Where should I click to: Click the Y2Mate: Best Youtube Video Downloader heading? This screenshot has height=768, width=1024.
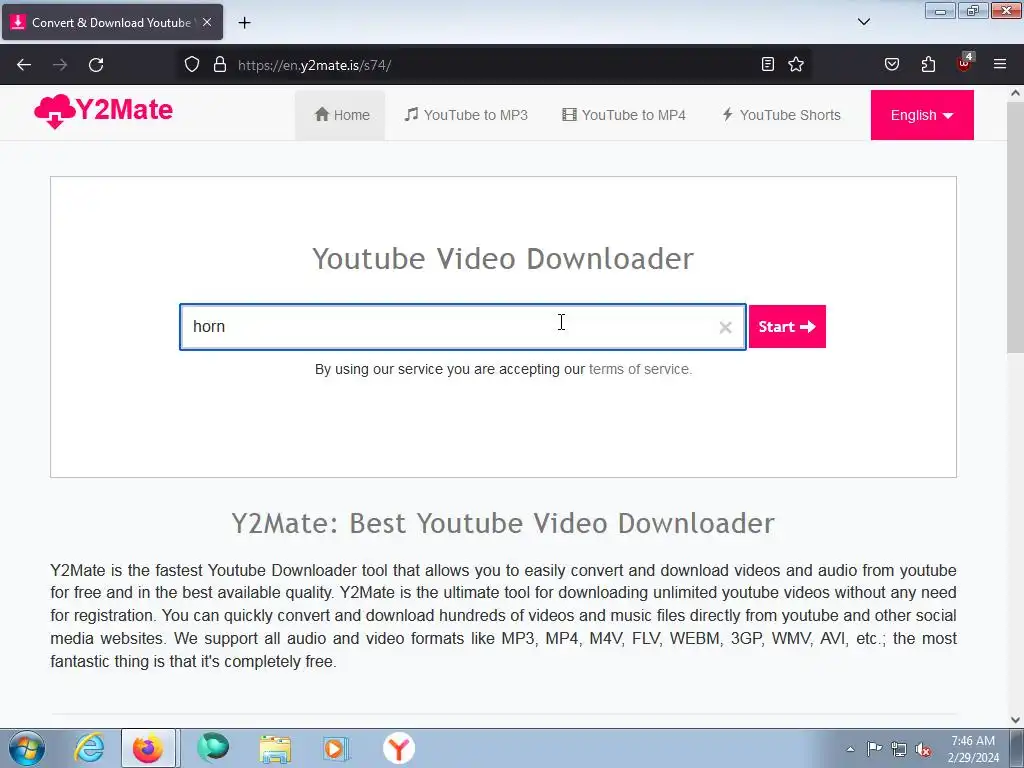click(503, 523)
